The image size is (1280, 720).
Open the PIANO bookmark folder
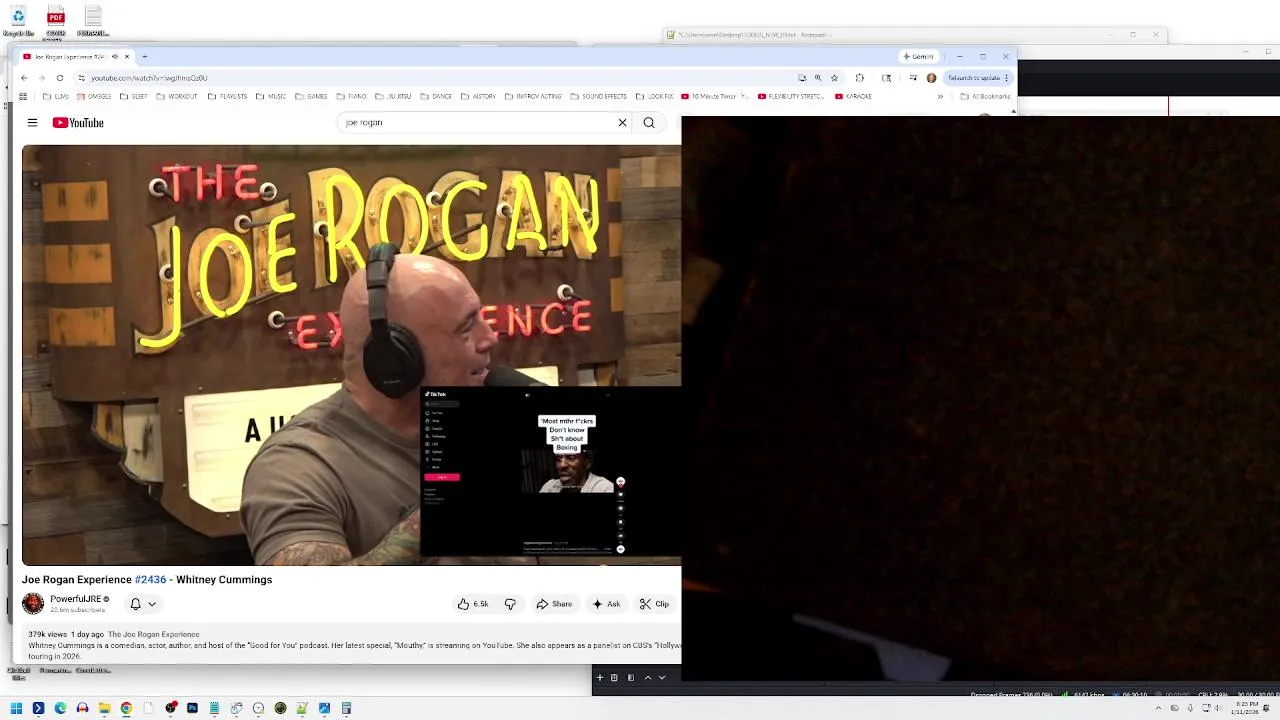[351, 97]
